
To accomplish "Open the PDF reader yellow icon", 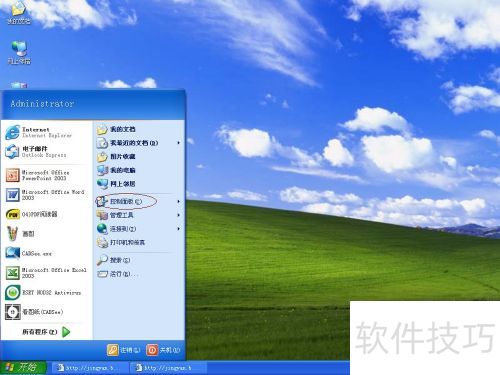I will [x=12, y=214].
